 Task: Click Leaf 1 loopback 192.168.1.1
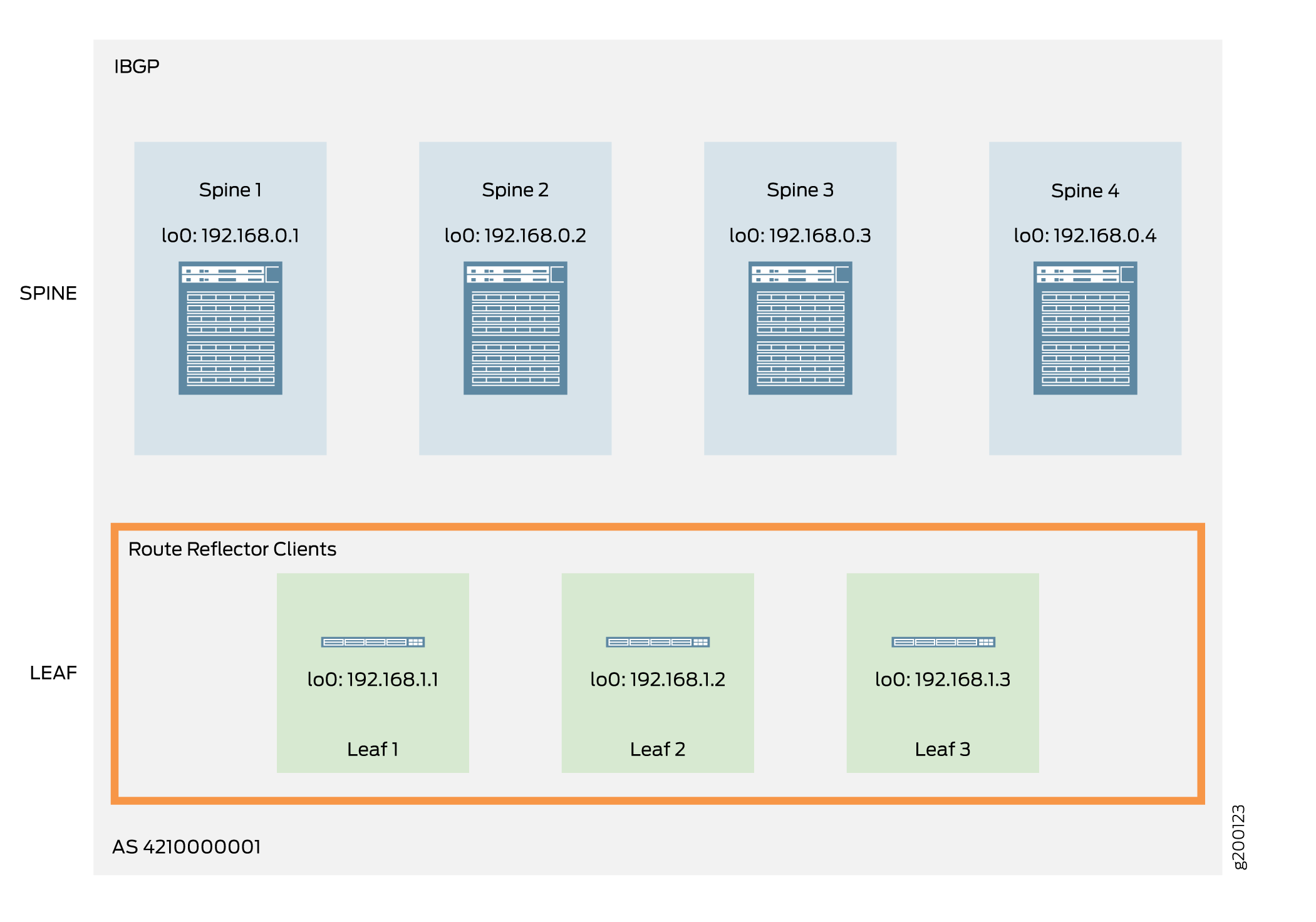[373, 680]
